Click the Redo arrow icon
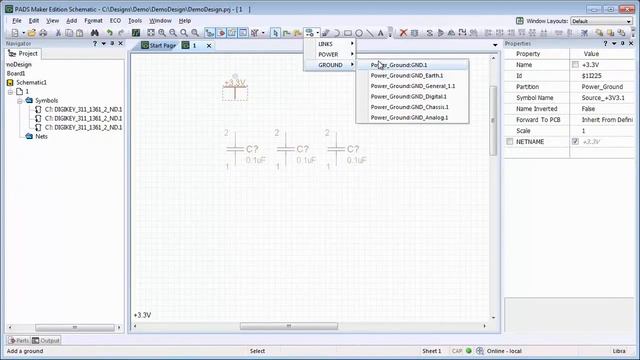The width and height of the screenshot is (640, 360). (121, 33)
